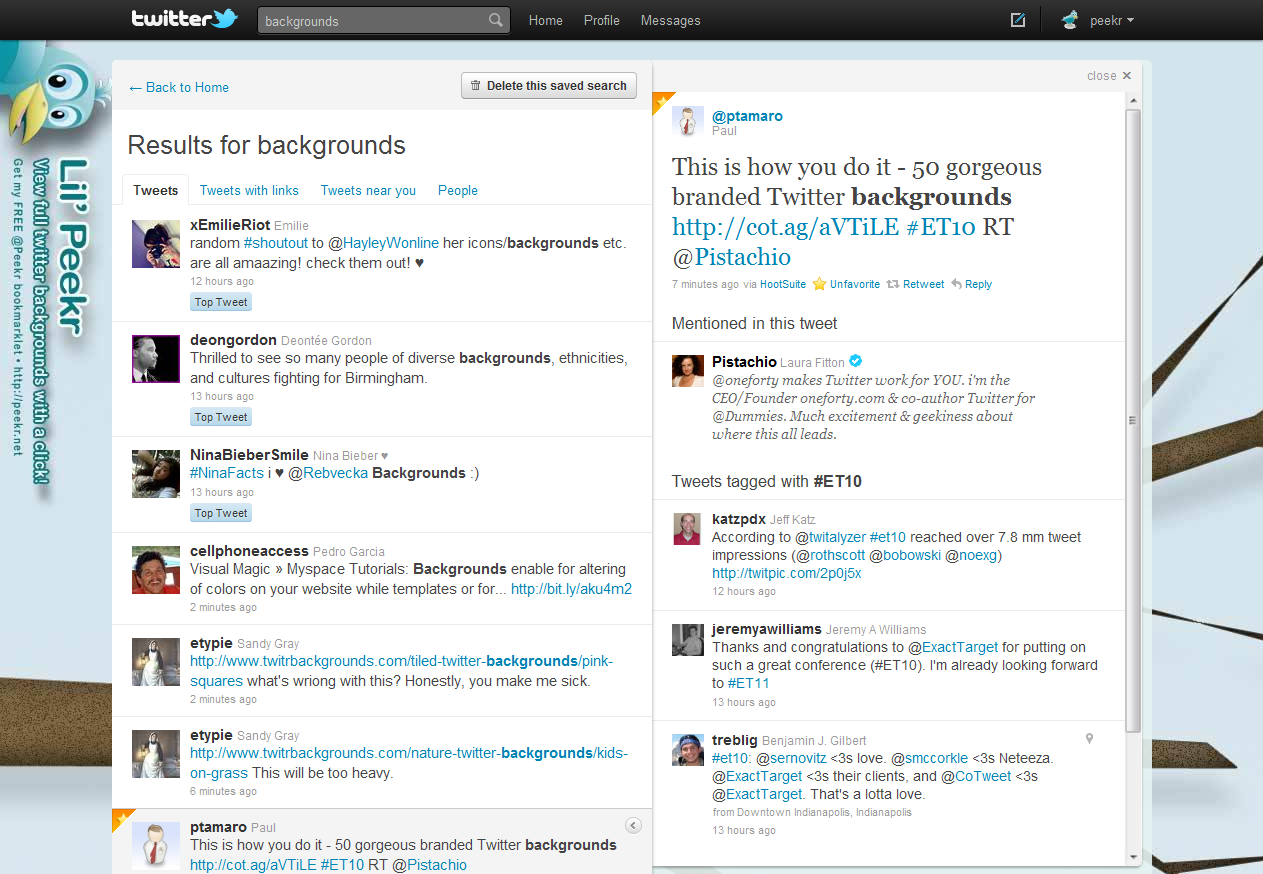Click the details pane vertical scrollbar
1263x874 pixels.
click(x=1133, y=420)
